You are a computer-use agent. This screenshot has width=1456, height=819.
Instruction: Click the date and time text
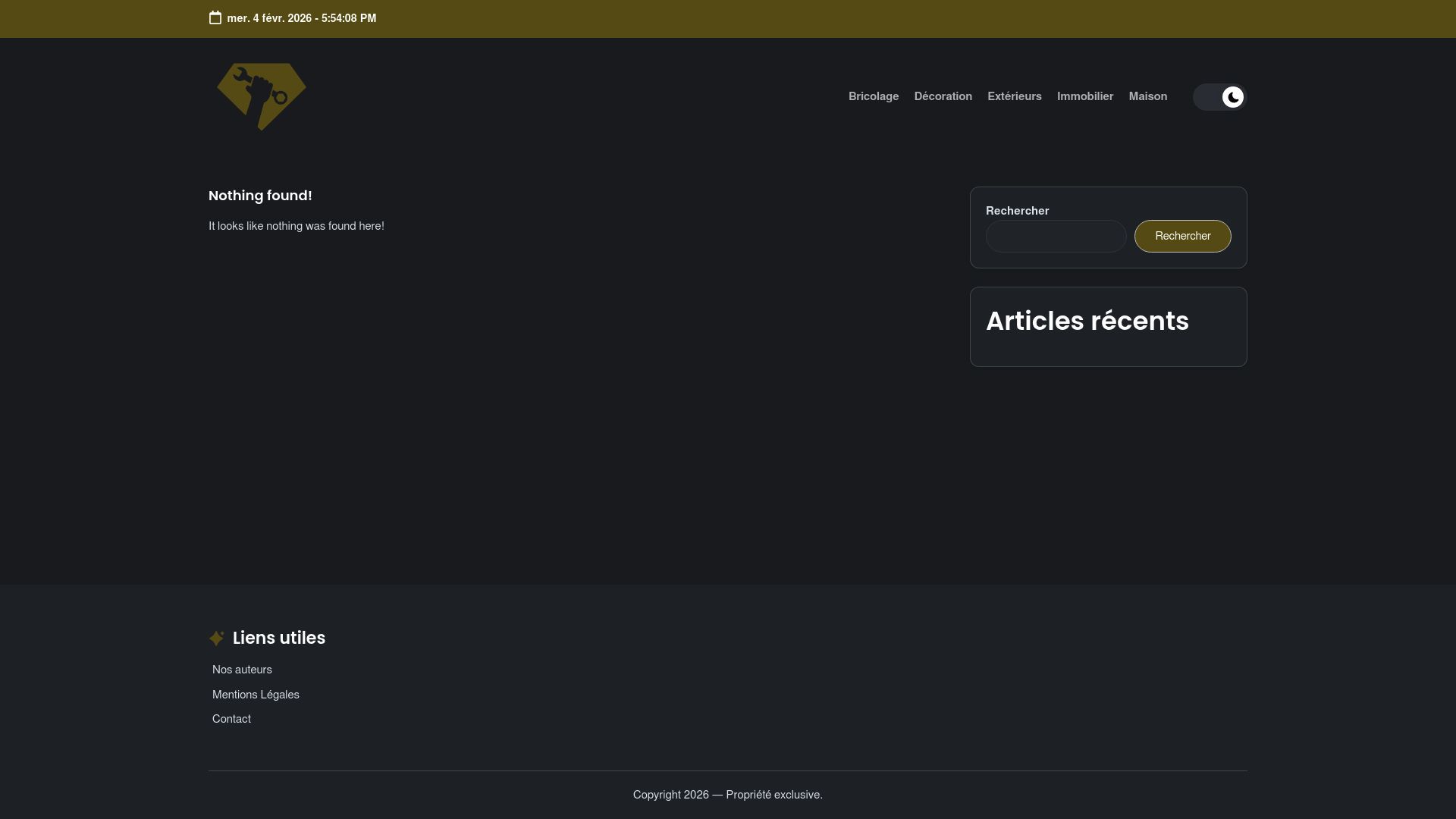tap(302, 18)
